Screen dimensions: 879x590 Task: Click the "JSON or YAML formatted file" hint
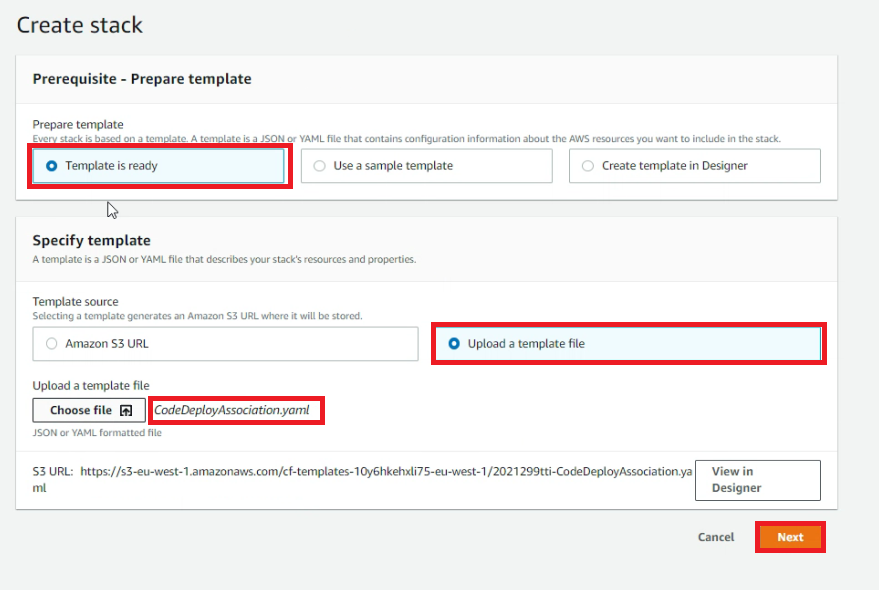click(97, 433)
